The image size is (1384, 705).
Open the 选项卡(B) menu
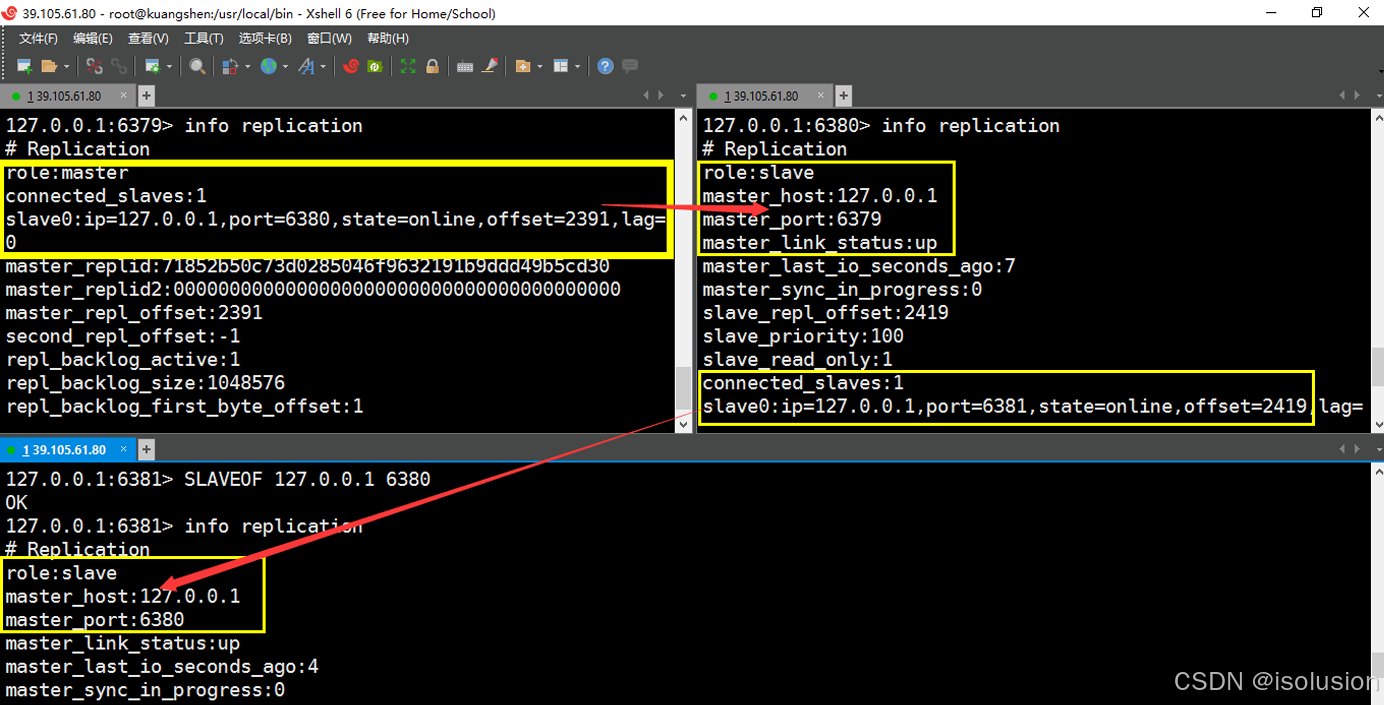click(265, 38)
